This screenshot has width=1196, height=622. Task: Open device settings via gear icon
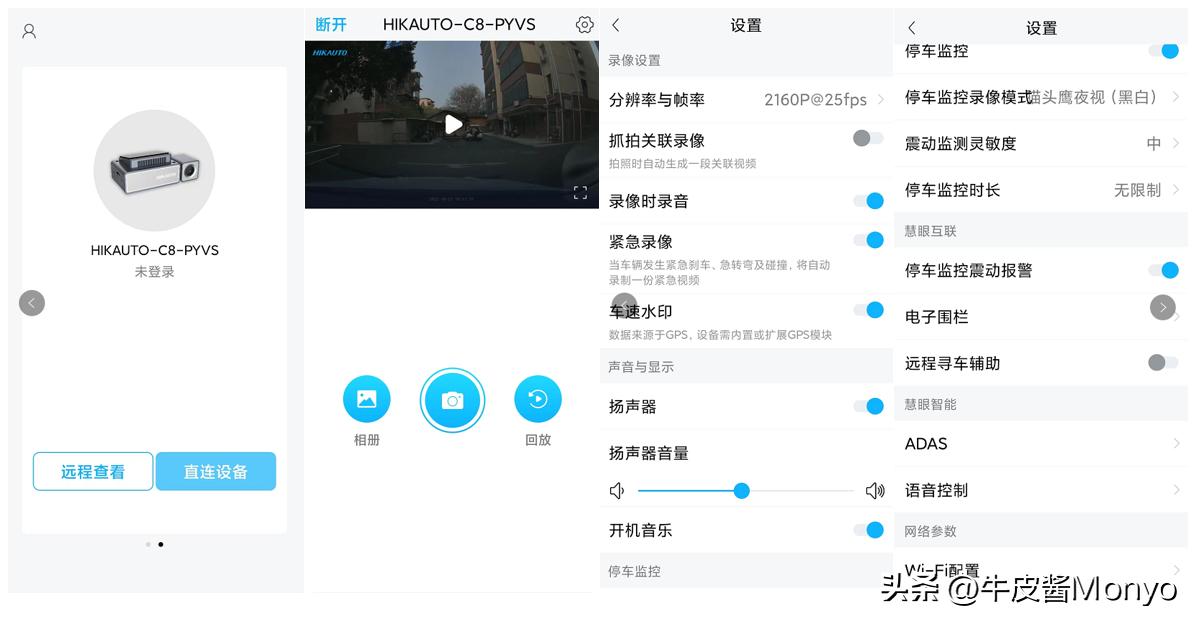(584, 24)
